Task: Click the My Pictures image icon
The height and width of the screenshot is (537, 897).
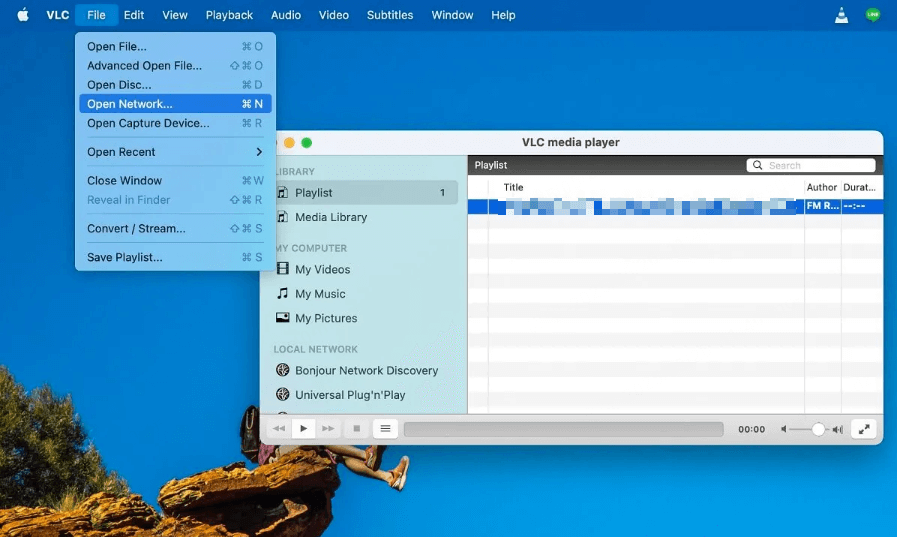Action: click(283, 317)
